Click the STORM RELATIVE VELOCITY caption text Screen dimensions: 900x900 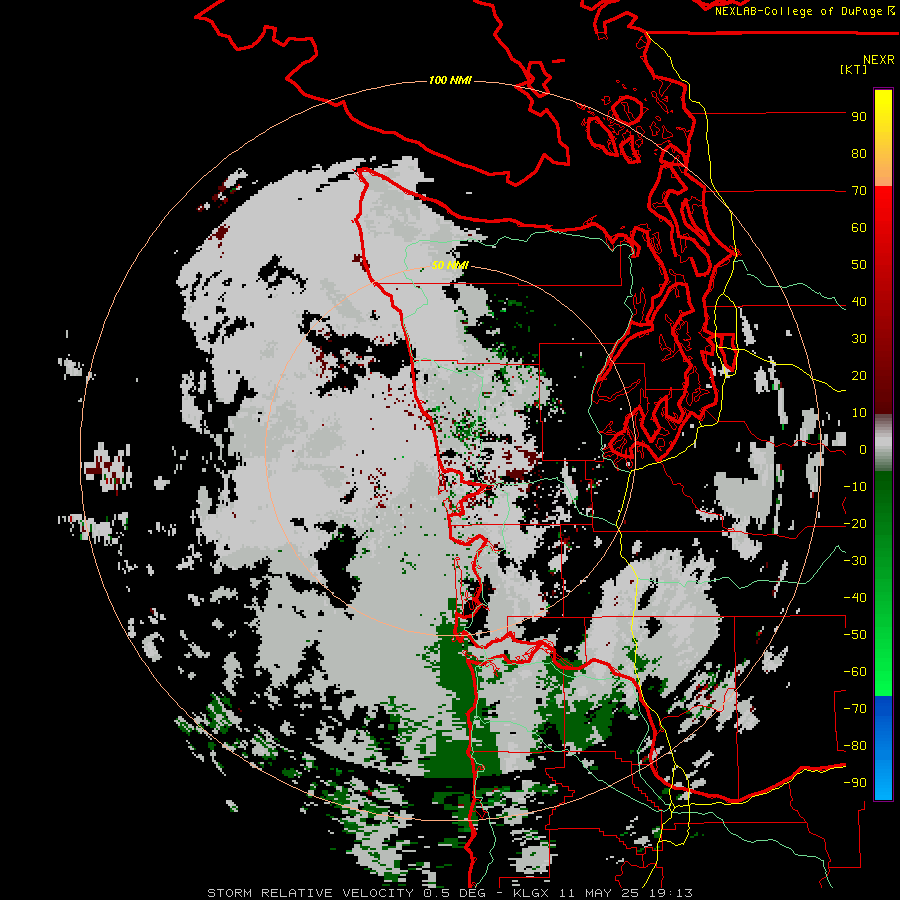[310, 893]
